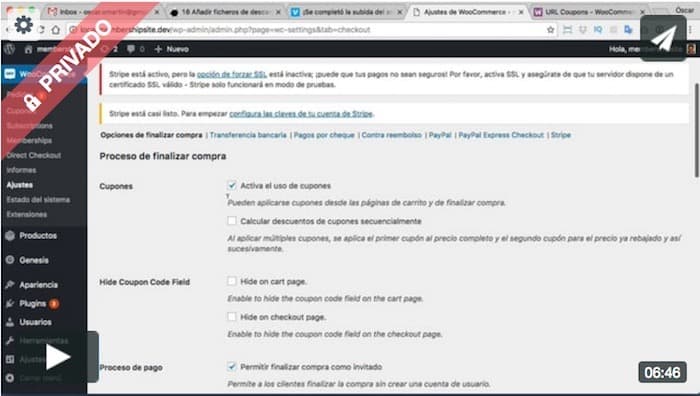Click the Nuevo plus button in admin bar
Viewport: 700px width, 396px height.
coord(171,49)
